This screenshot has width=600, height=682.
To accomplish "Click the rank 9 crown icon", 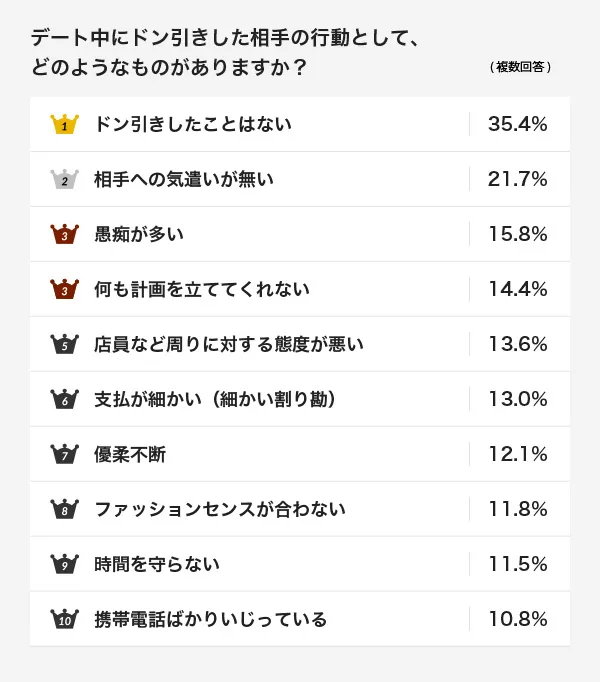I will (x=64, y=564).
